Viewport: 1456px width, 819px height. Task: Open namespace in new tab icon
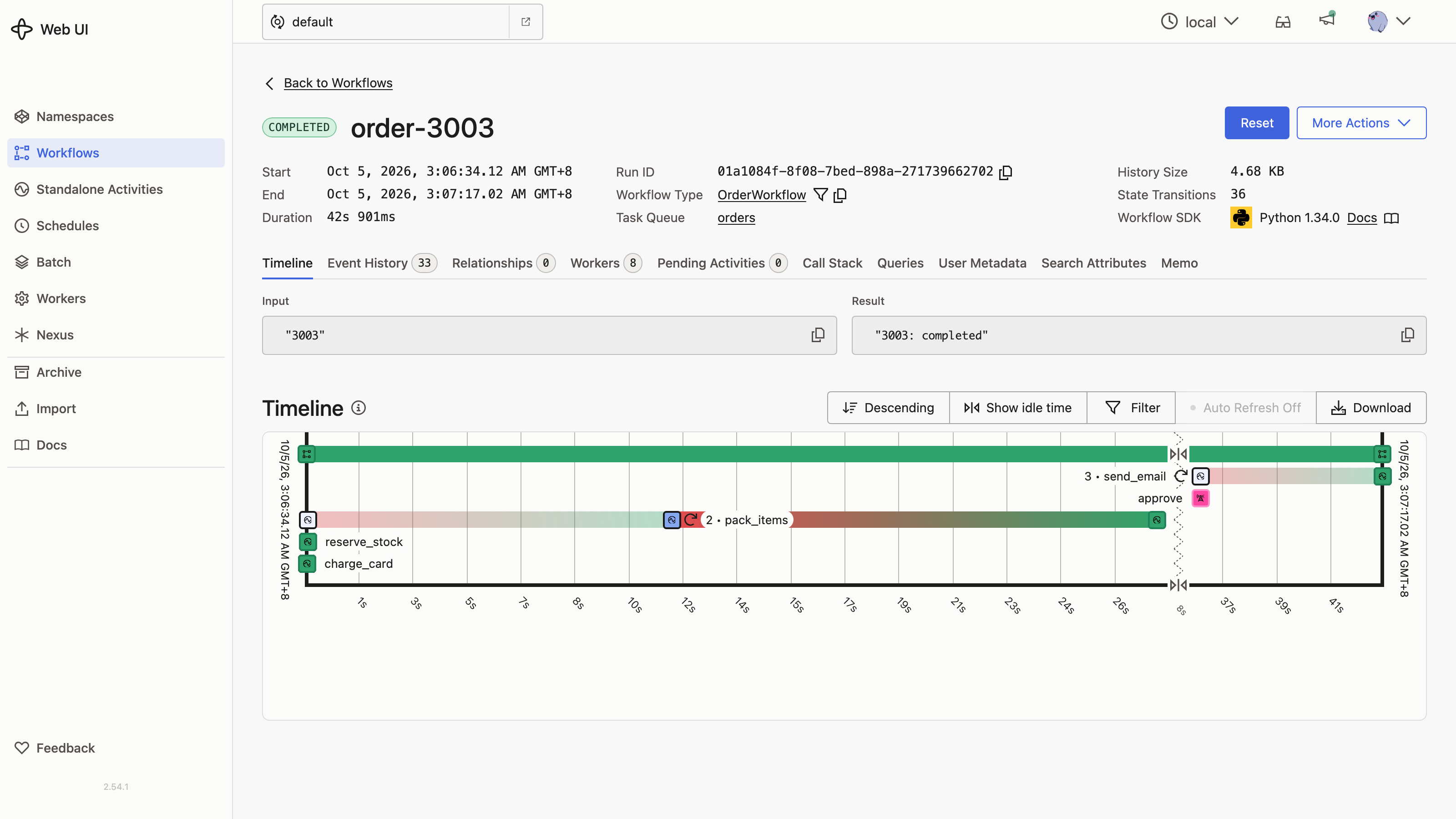click(x=526, y=21)
